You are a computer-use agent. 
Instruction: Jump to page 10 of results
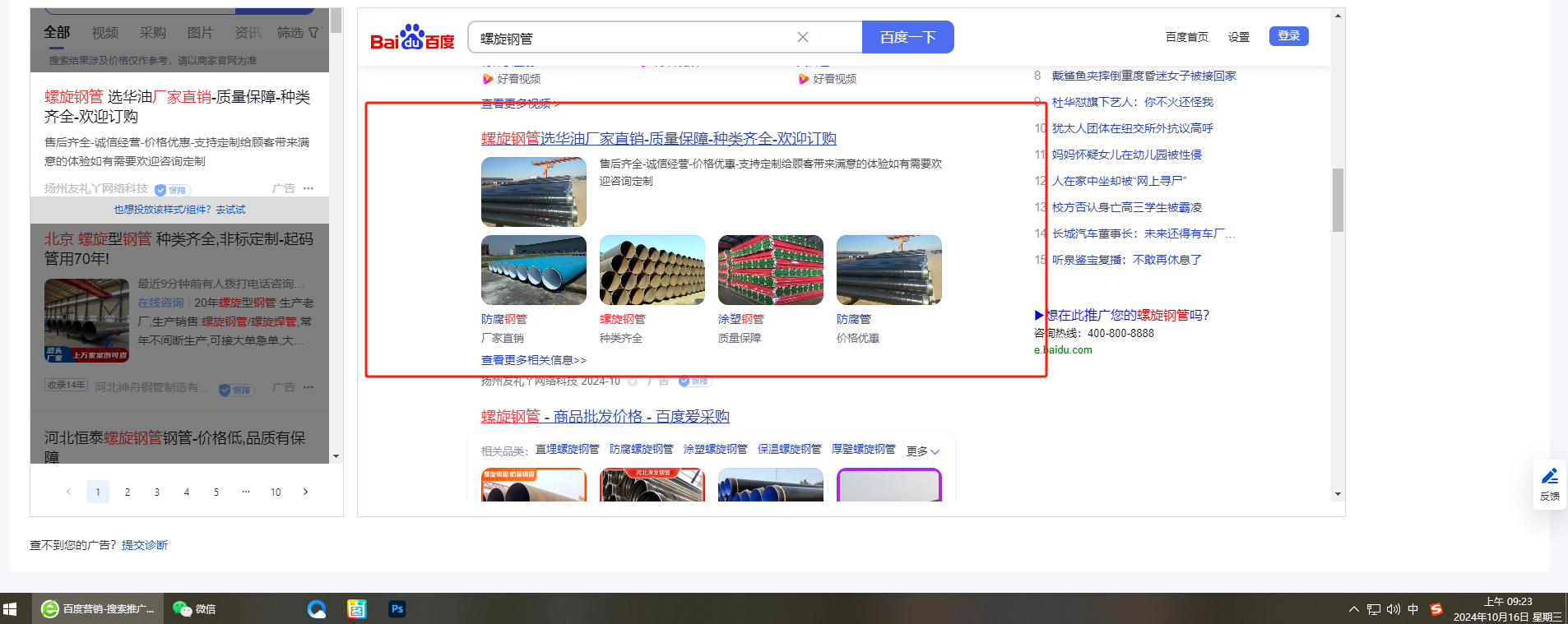(276, 492)
